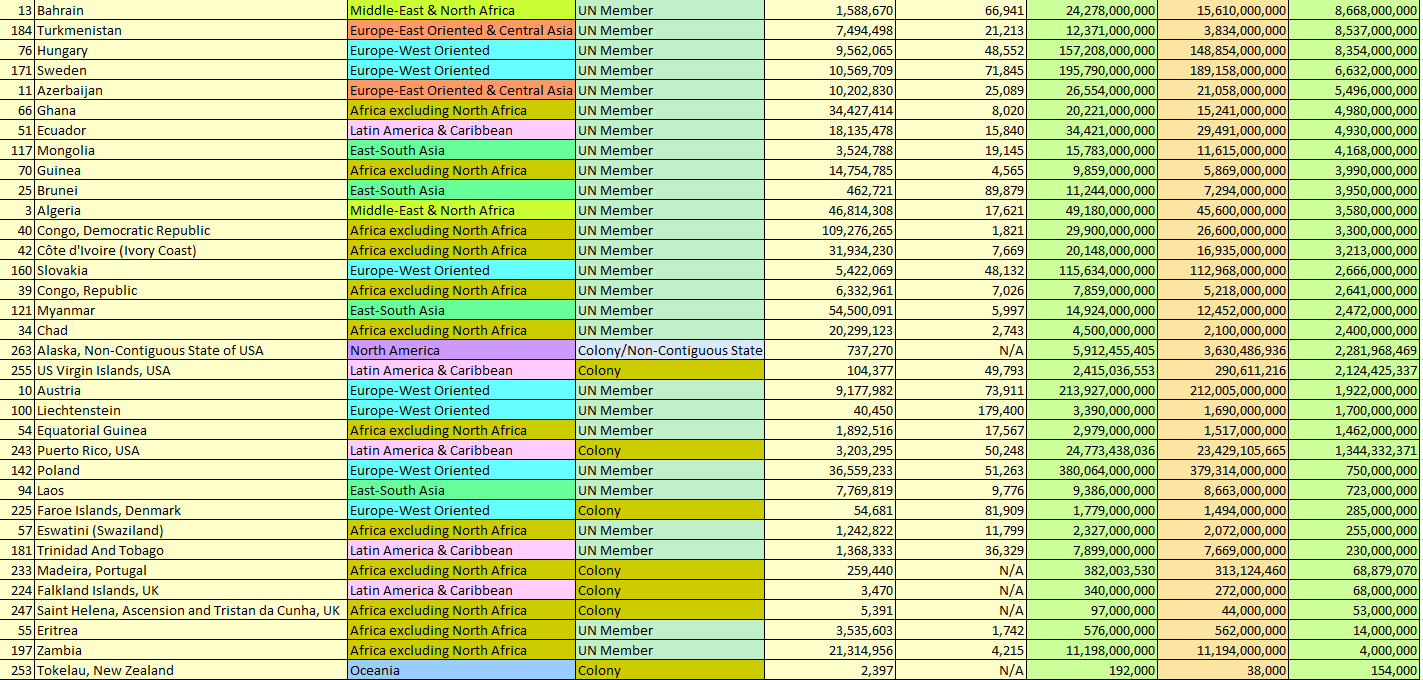Select Zambia's population 21,314,956

pyautogui.click(x=830, y=650)
